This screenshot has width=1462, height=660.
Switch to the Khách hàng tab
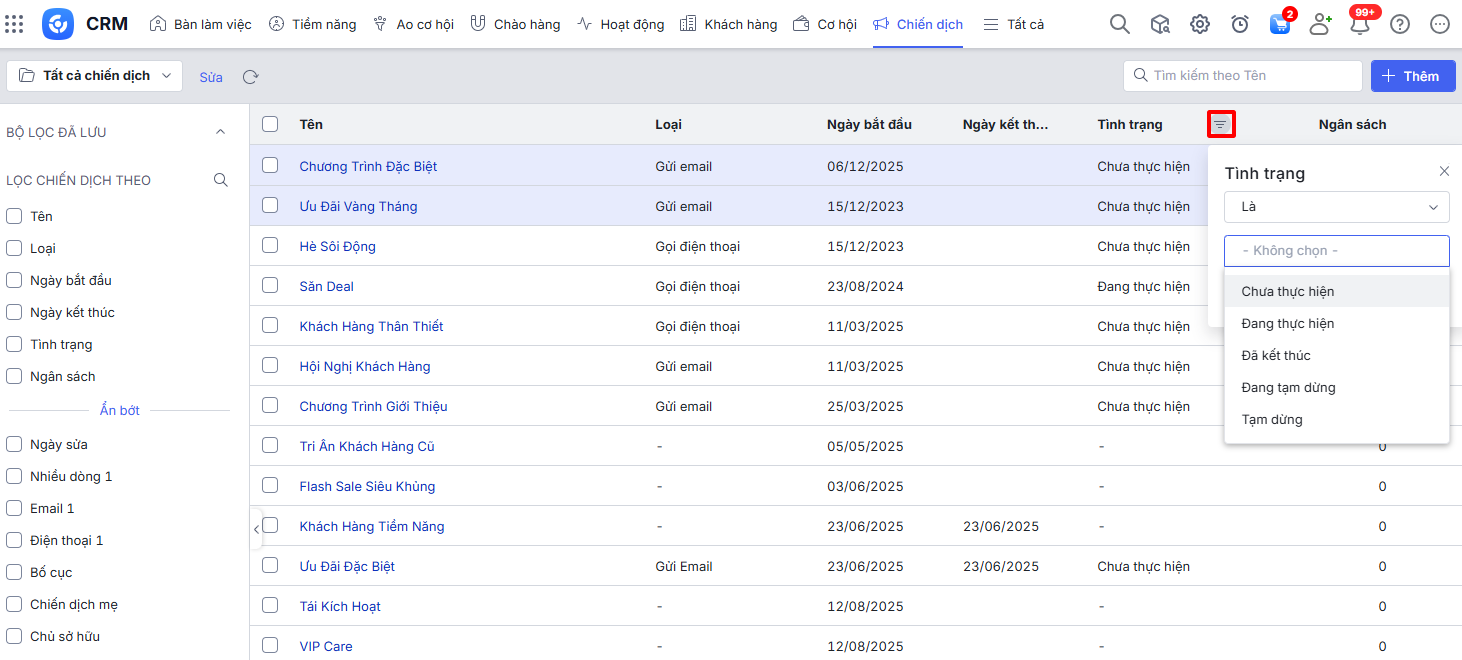729,24
